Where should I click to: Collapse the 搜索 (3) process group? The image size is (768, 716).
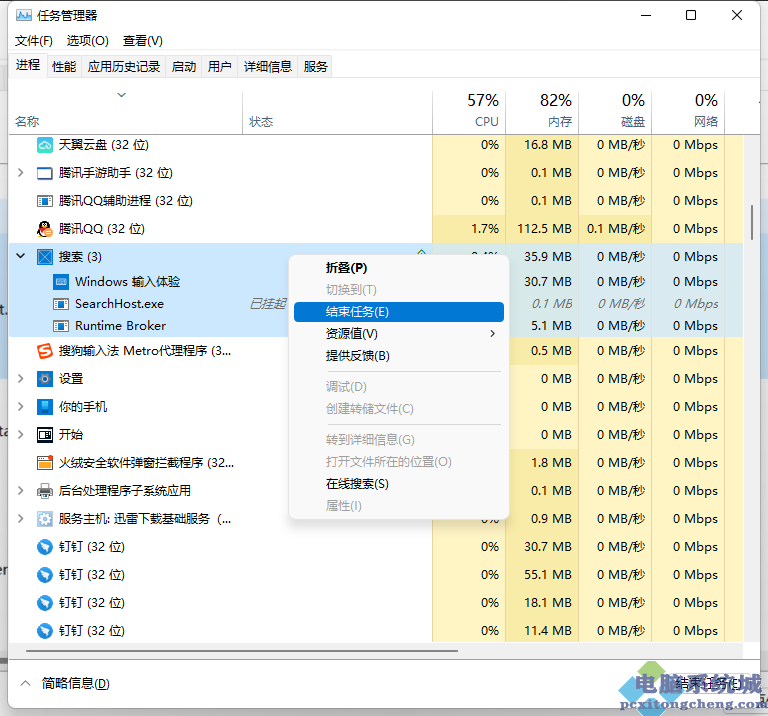(21, 256)
